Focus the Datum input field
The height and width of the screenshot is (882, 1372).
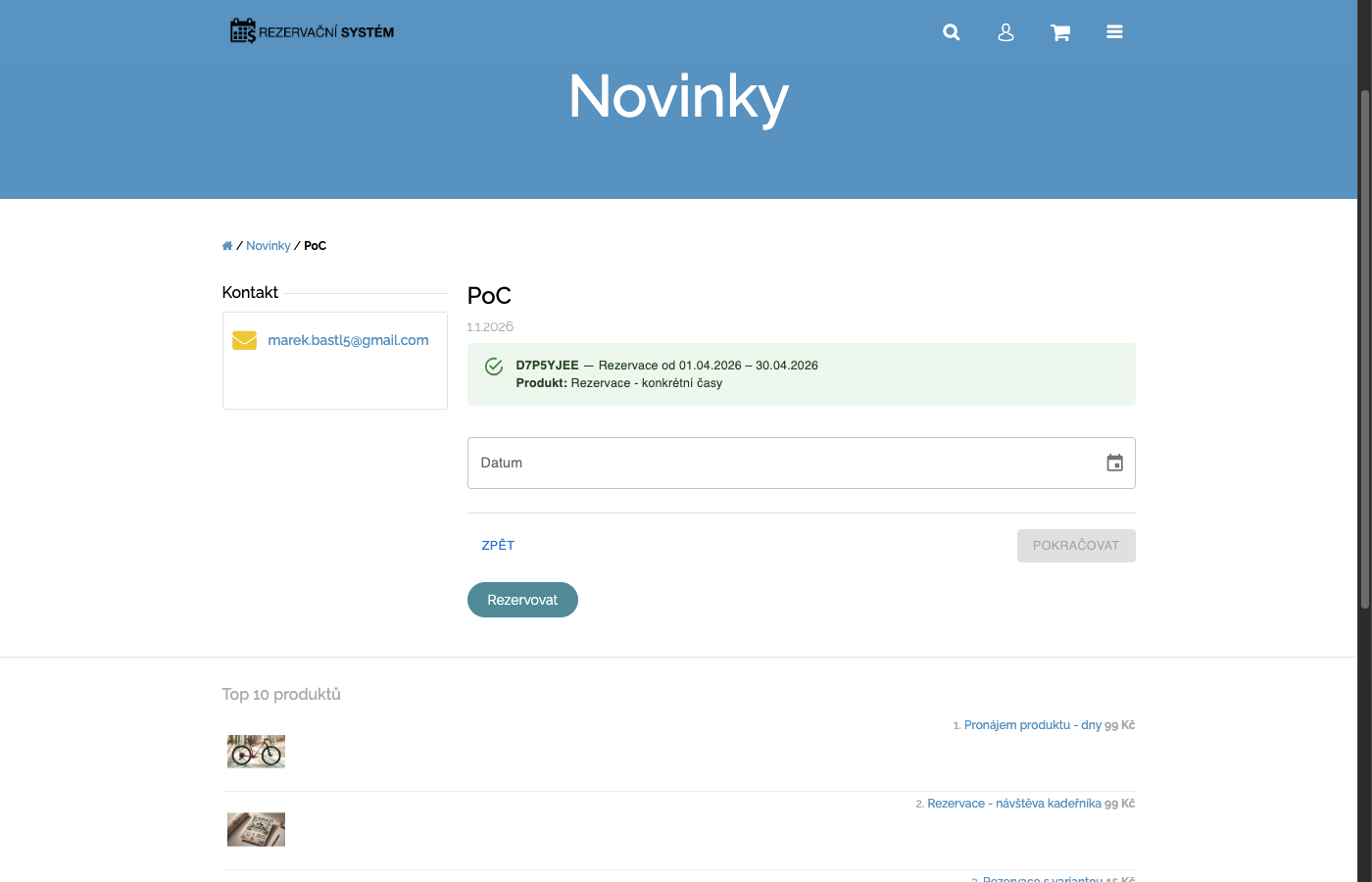(x=784, y=463)
